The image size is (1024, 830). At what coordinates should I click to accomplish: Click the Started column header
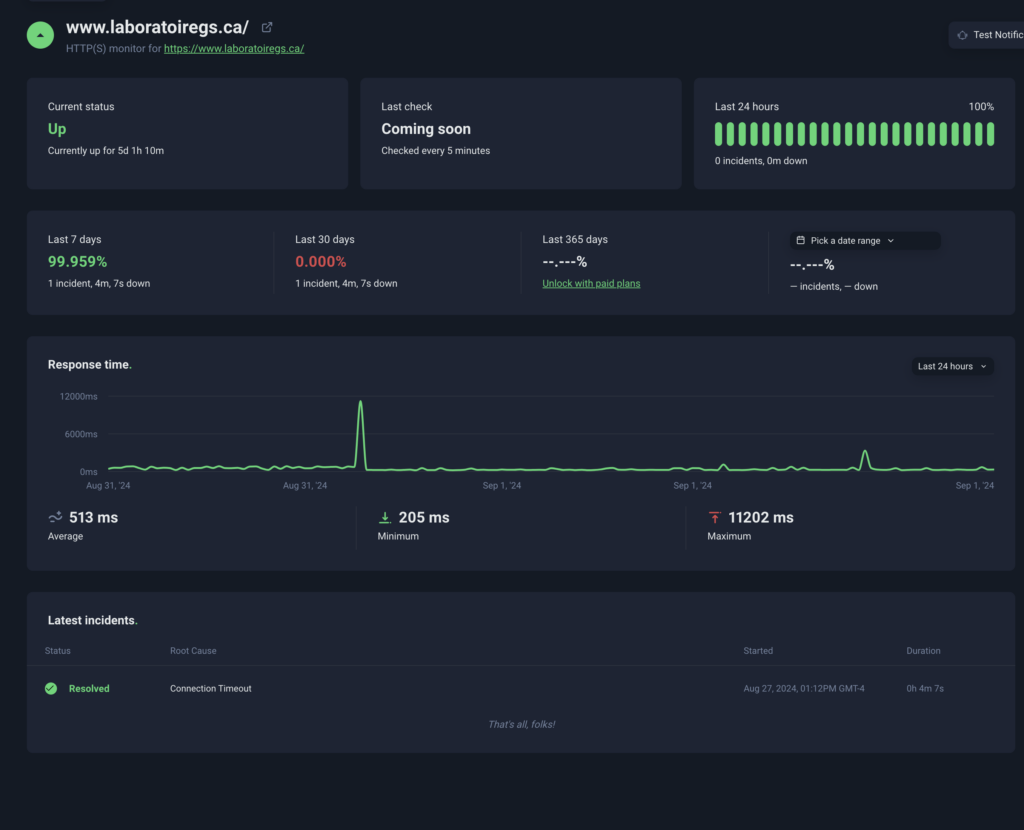758,651
